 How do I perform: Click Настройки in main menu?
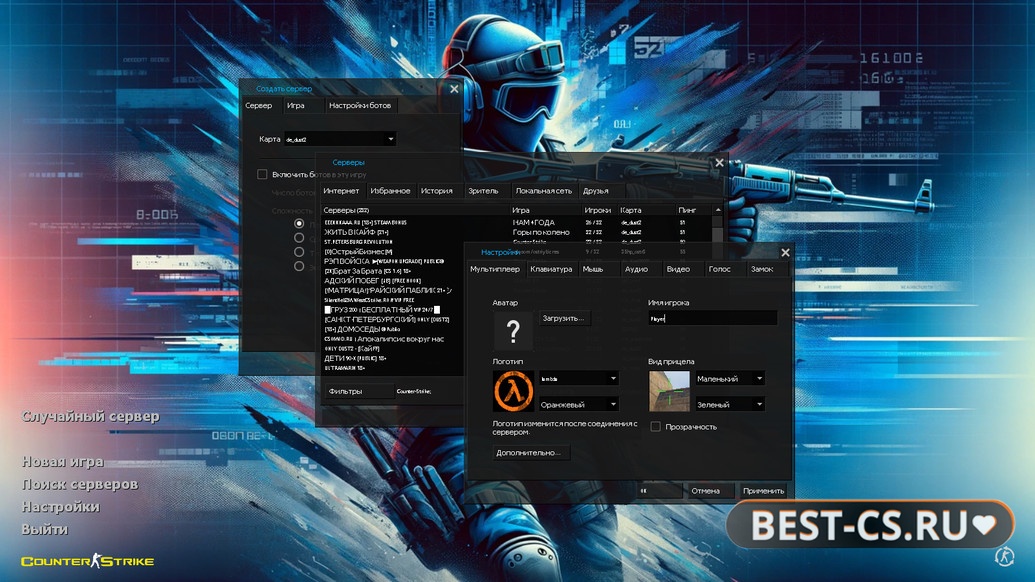[x=61, y=507]
